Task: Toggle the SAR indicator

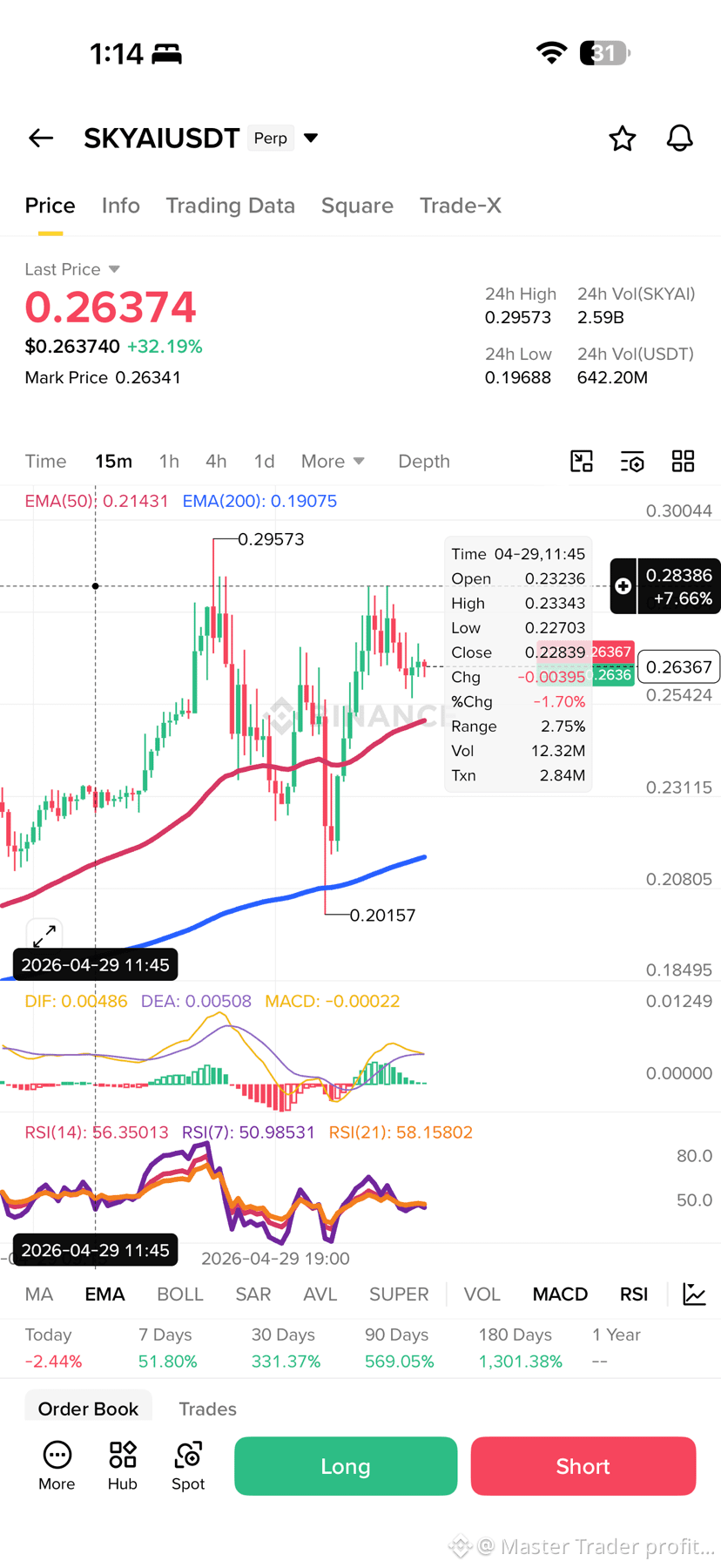Action: tap(253, 1294)
